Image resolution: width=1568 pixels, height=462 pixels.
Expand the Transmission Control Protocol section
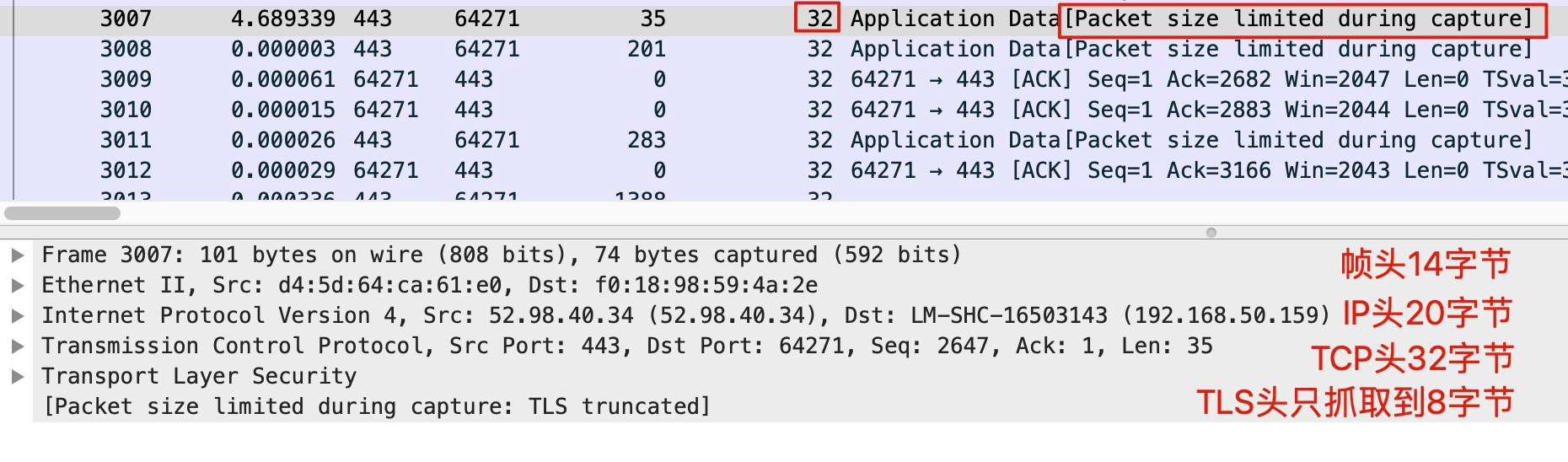(x=17, y=346)
